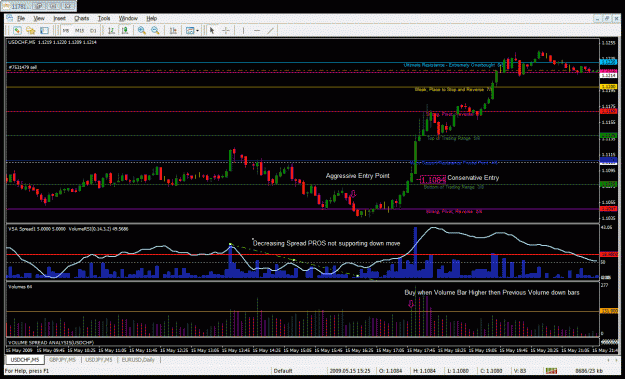The image size is (625, 379).
Task: Click the blue window-panel toolbar icon
Action: pos(44,30)
